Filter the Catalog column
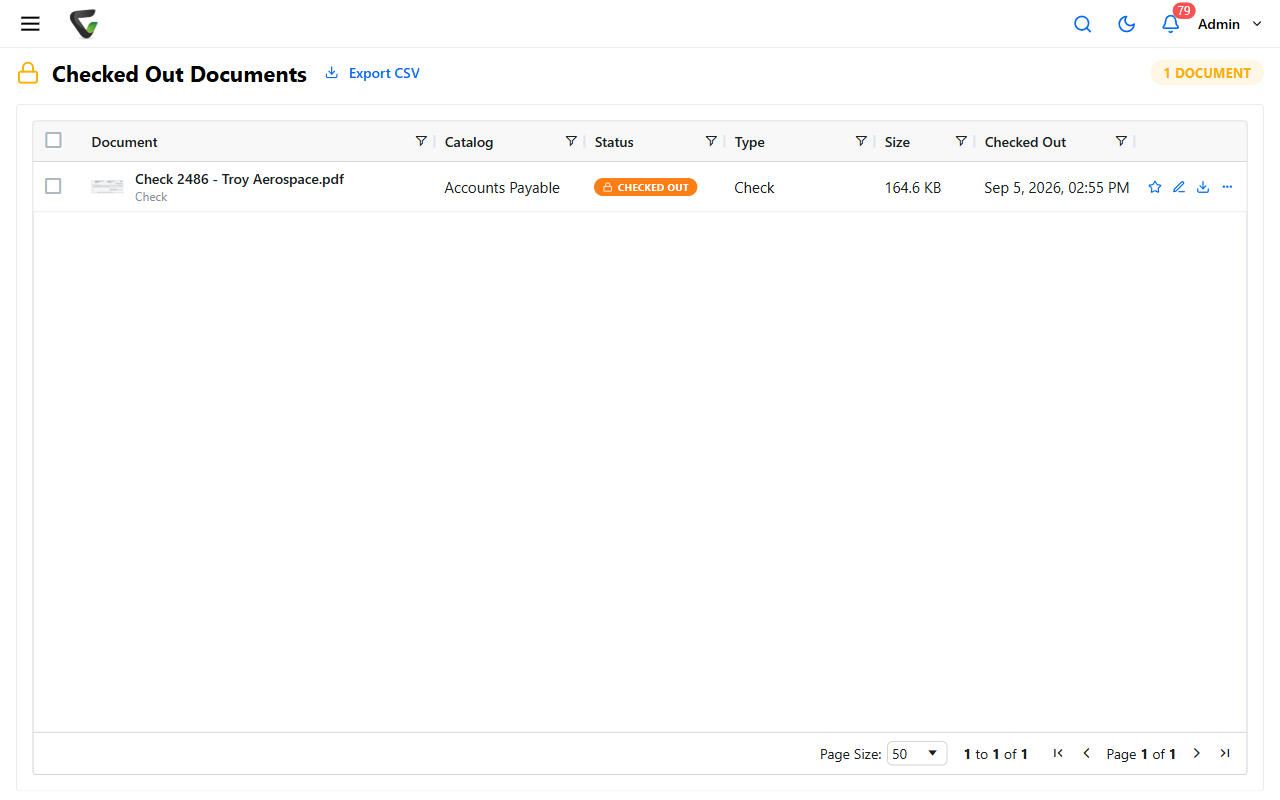 point(571,141)
